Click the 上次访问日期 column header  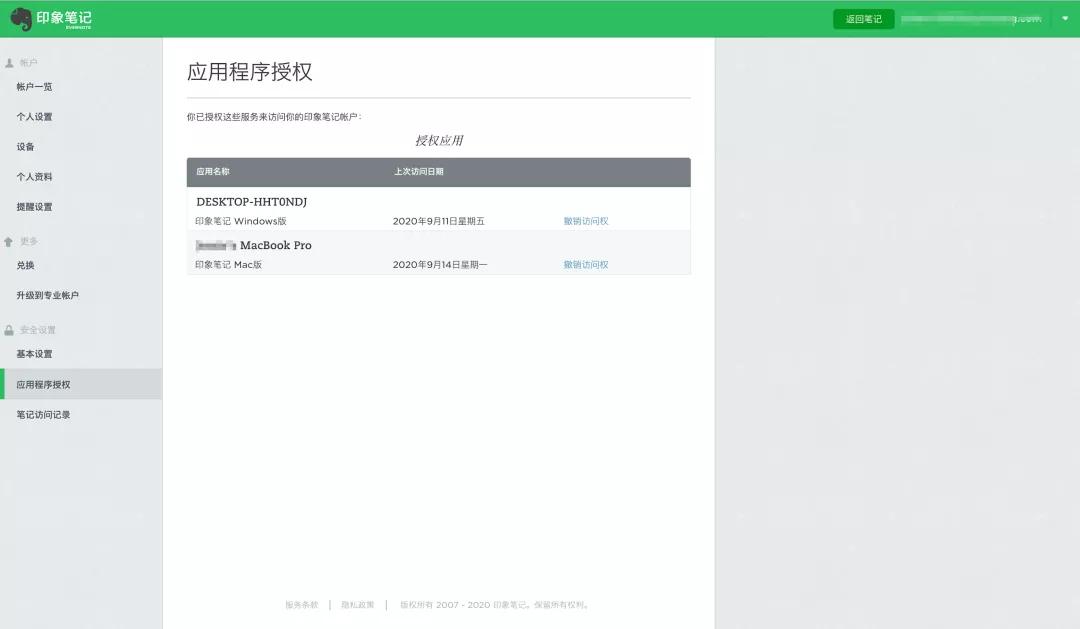click(x=419, y=172)
